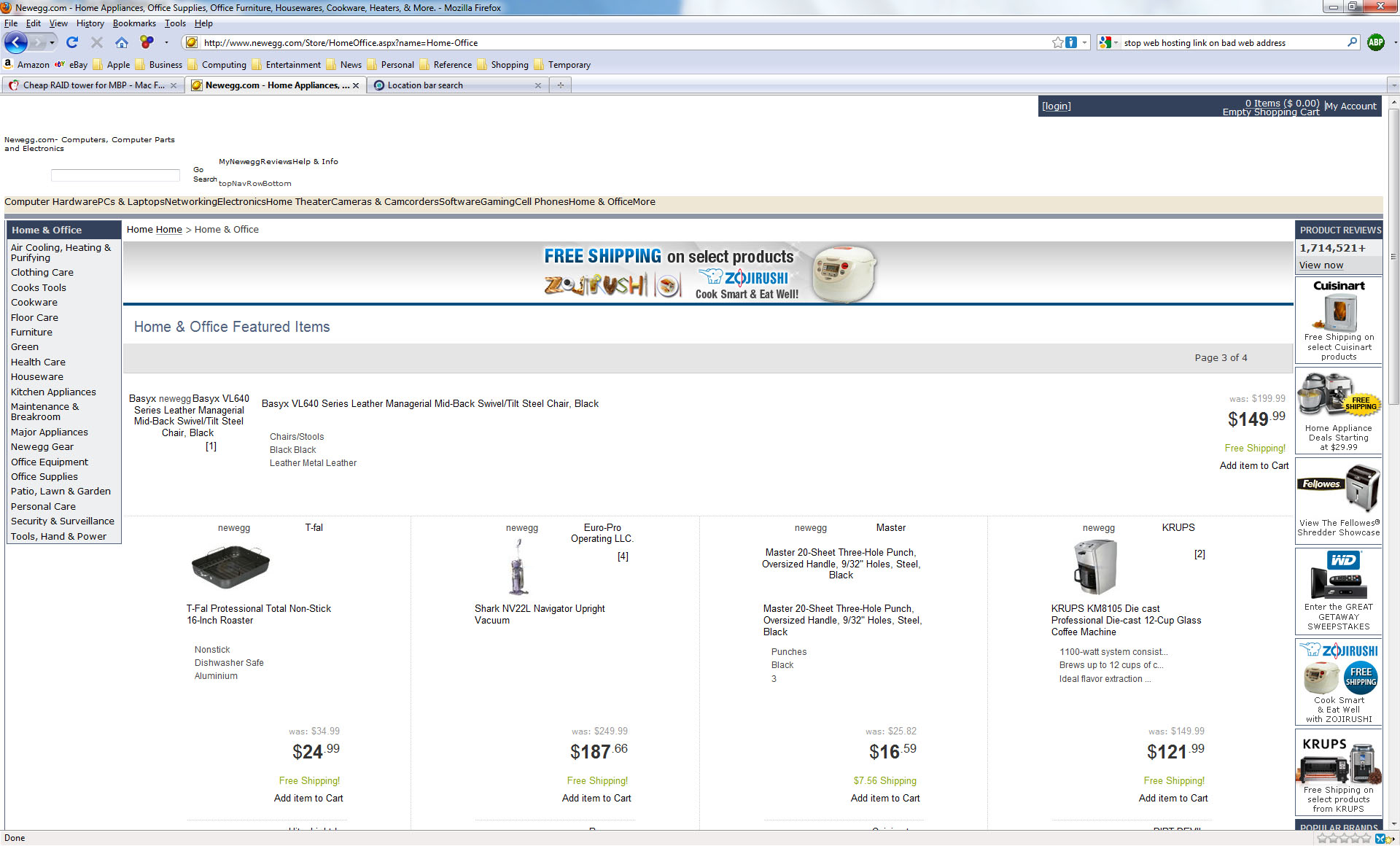Open the Fellowes Shredder Showcase ad

[1339, 500]
